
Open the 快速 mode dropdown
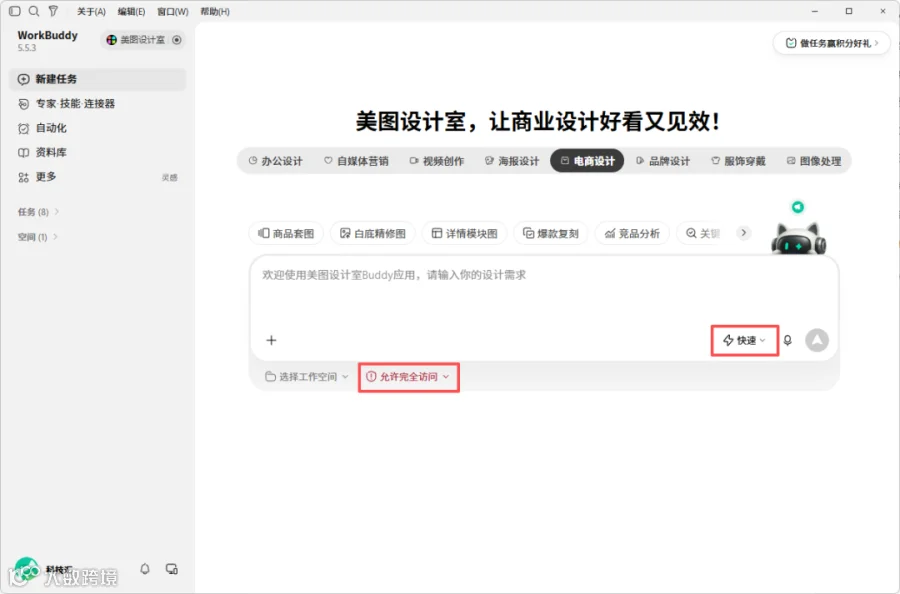point(744,340)
